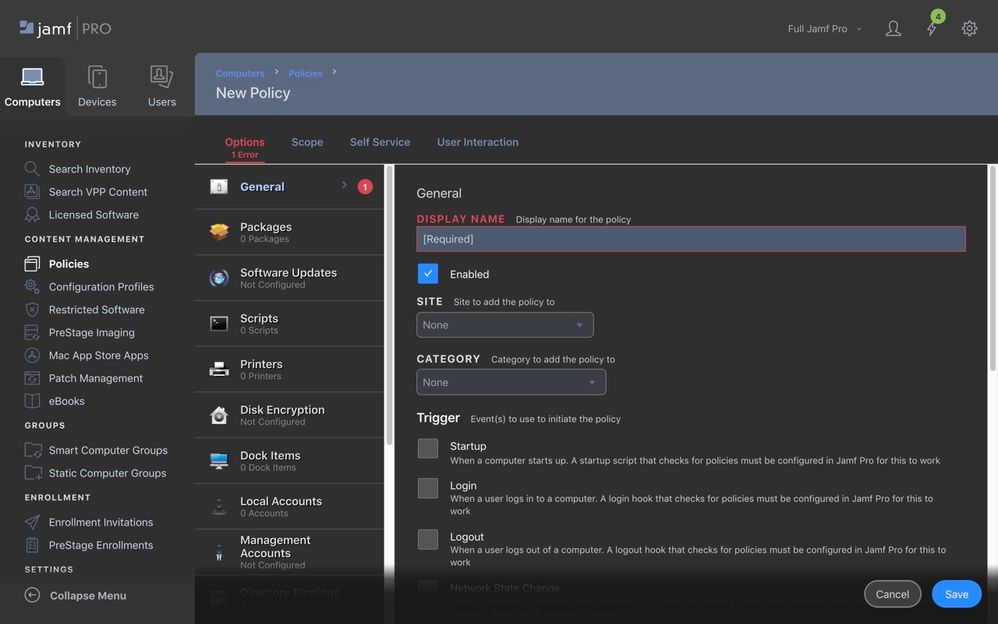The image size is (998, 624).
Task: Uncheck the Enabled checkbox
Action: [x=428, y=273]
